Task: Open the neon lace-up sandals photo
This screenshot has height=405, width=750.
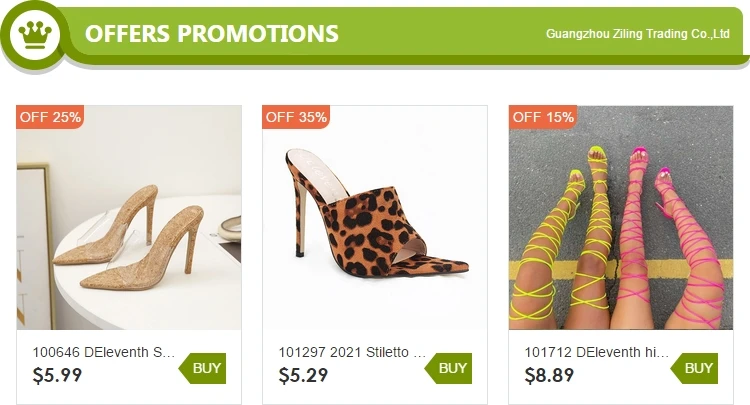Action: 621,218
